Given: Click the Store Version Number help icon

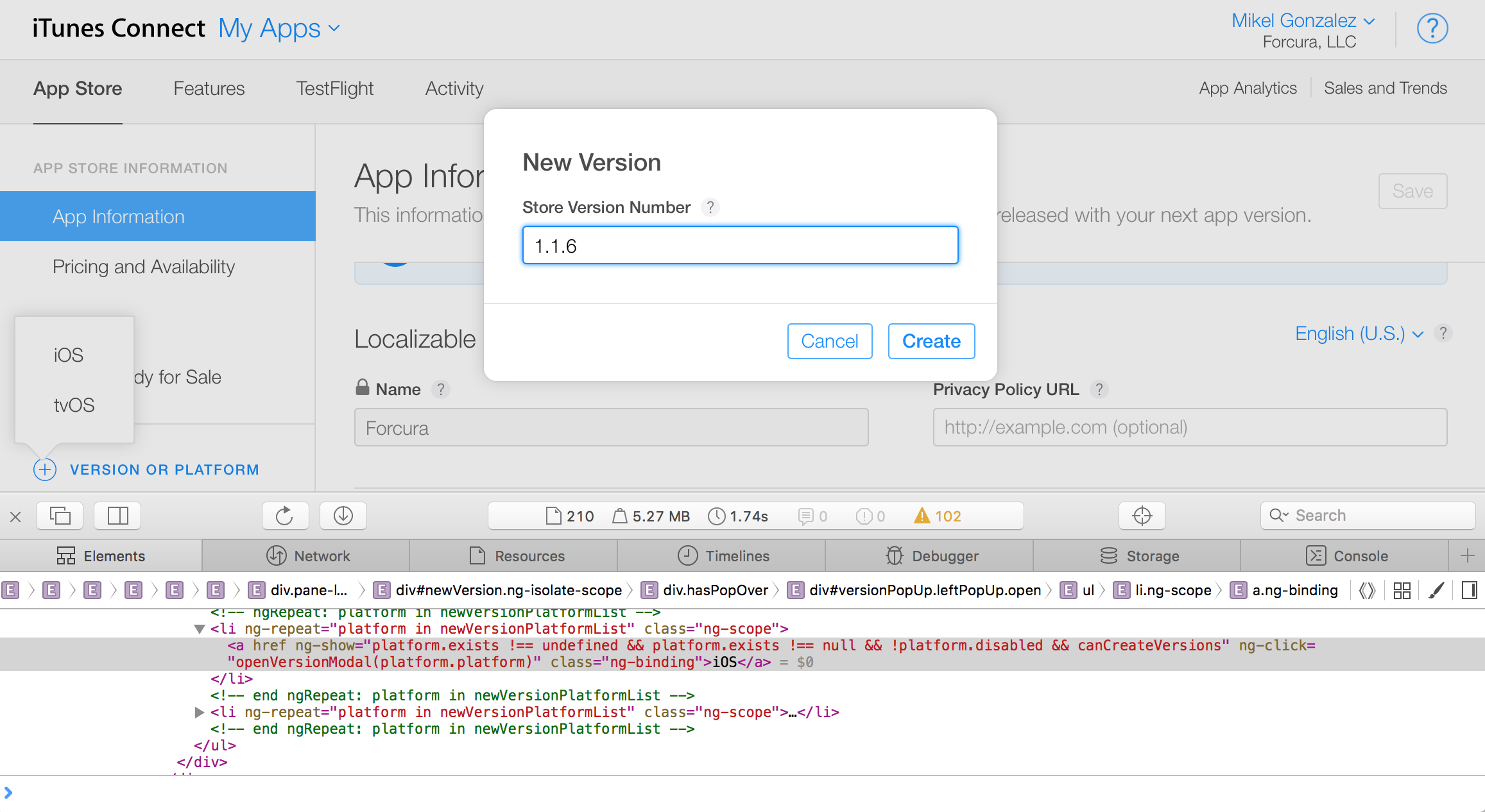Looking at the screenshot, I should pos(710,207).
